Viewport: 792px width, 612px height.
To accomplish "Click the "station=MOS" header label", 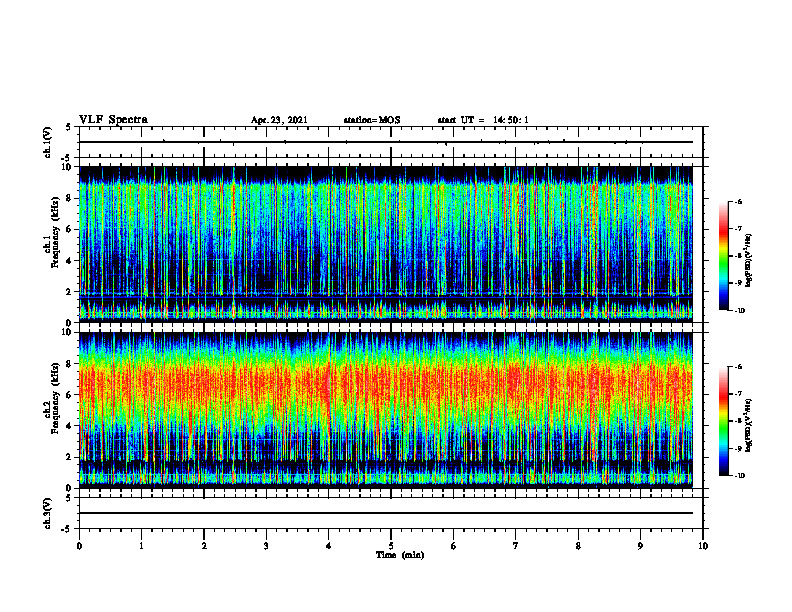I will pyautogui.click(x=372, y=120).
